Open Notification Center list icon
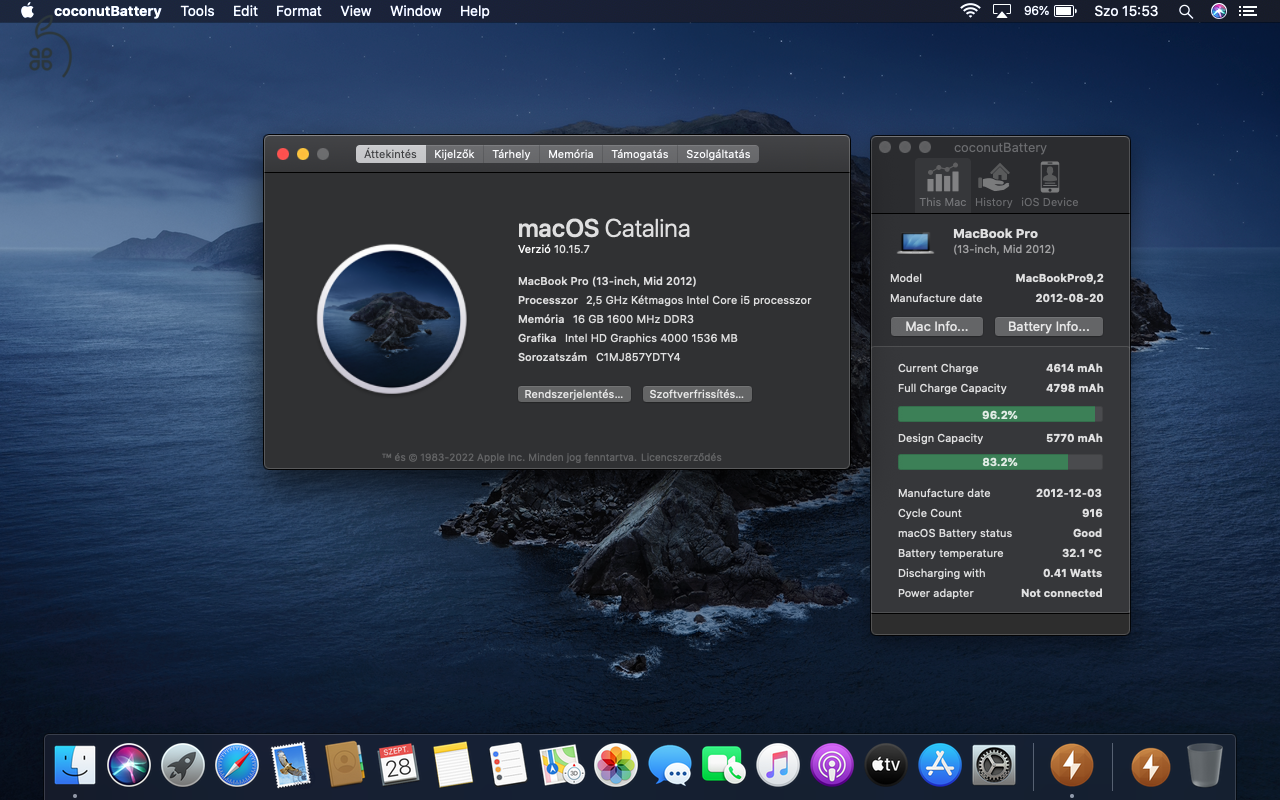Image resolution: width=1280 pixels, height=800 pixels. click(x=1246, y=11)
